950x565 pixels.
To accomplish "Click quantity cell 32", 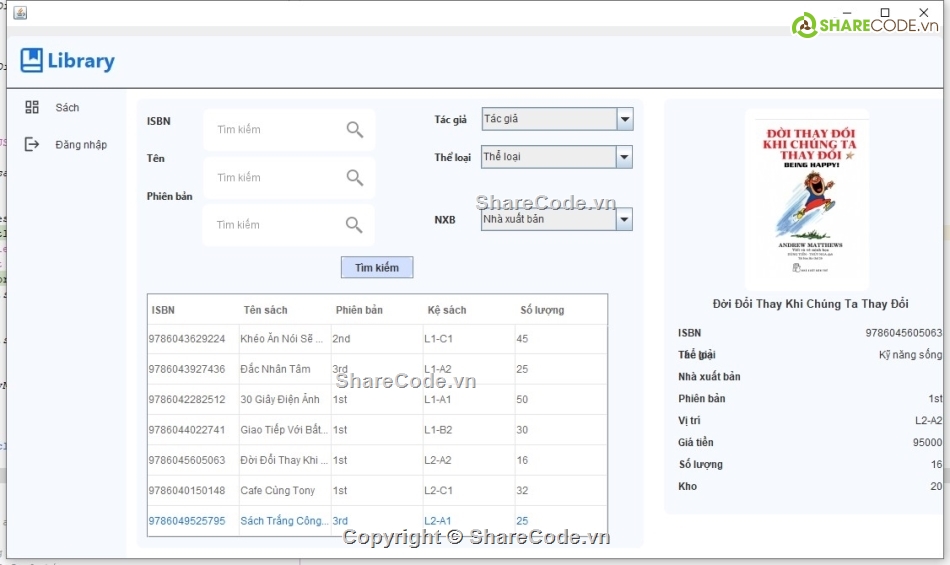I will [x=561, y=491].
